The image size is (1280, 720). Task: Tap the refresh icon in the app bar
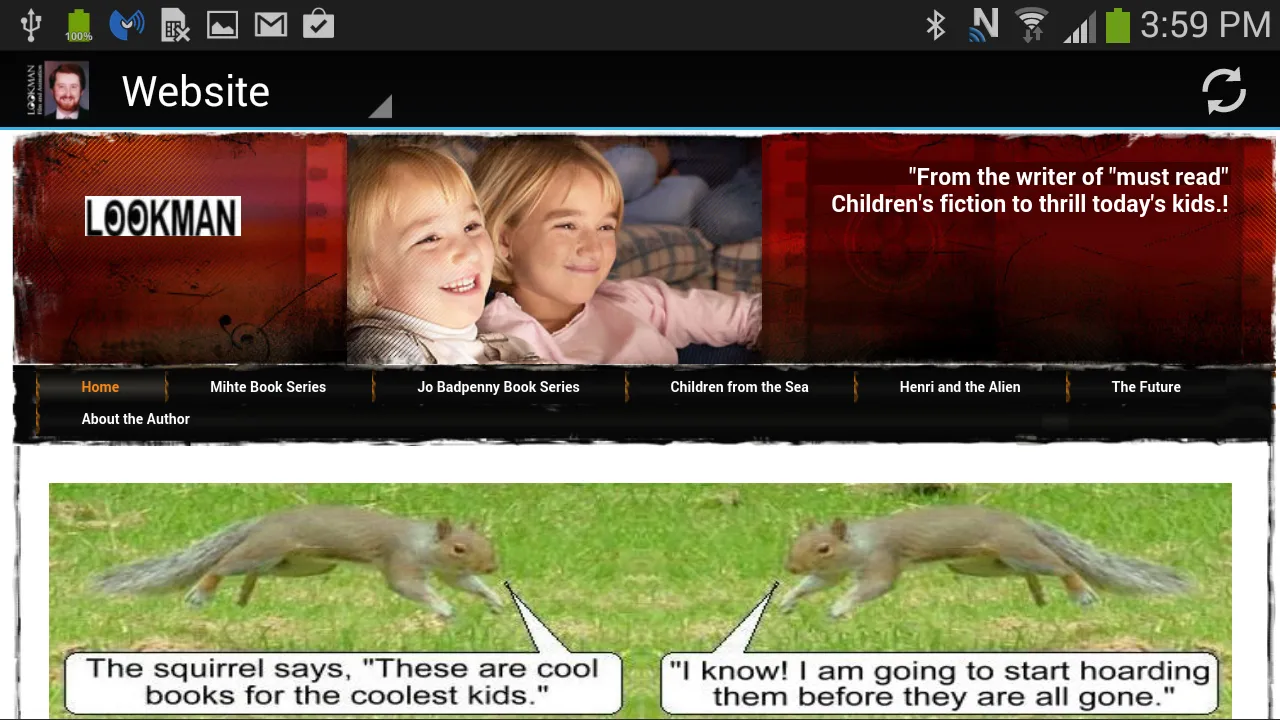[1223, 91]
